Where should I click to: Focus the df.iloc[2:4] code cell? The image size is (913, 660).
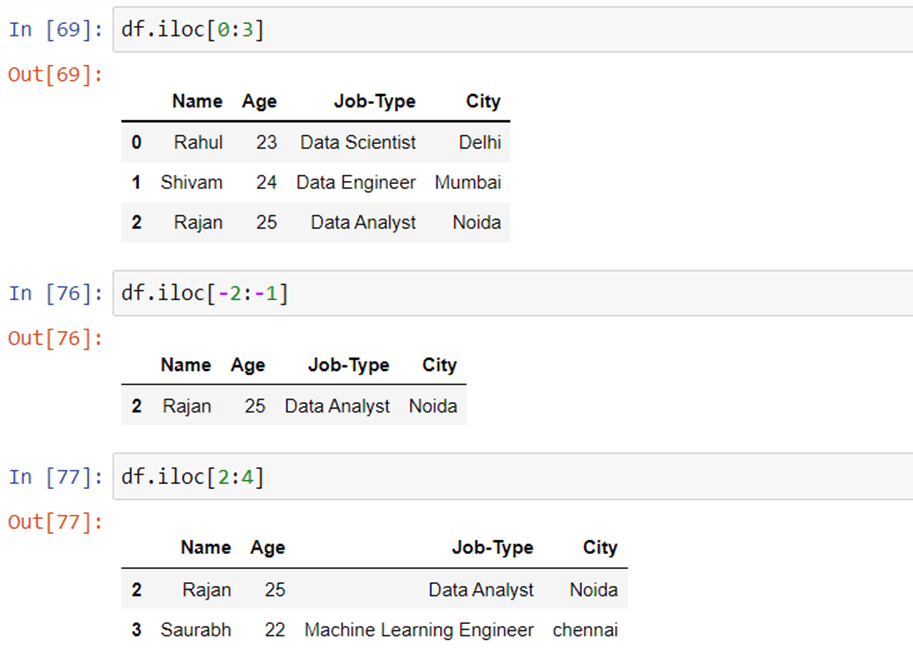pyautogui.click(x=512, y=477)
